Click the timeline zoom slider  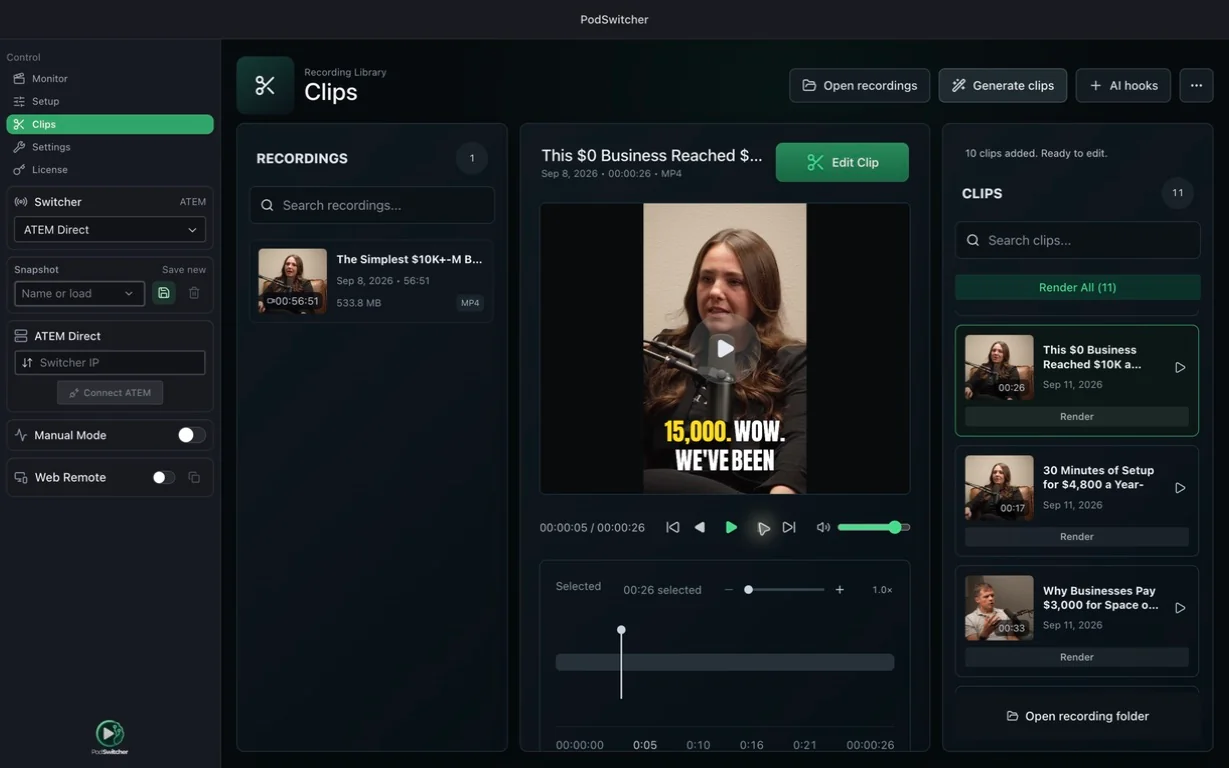[x=784, y=590]
